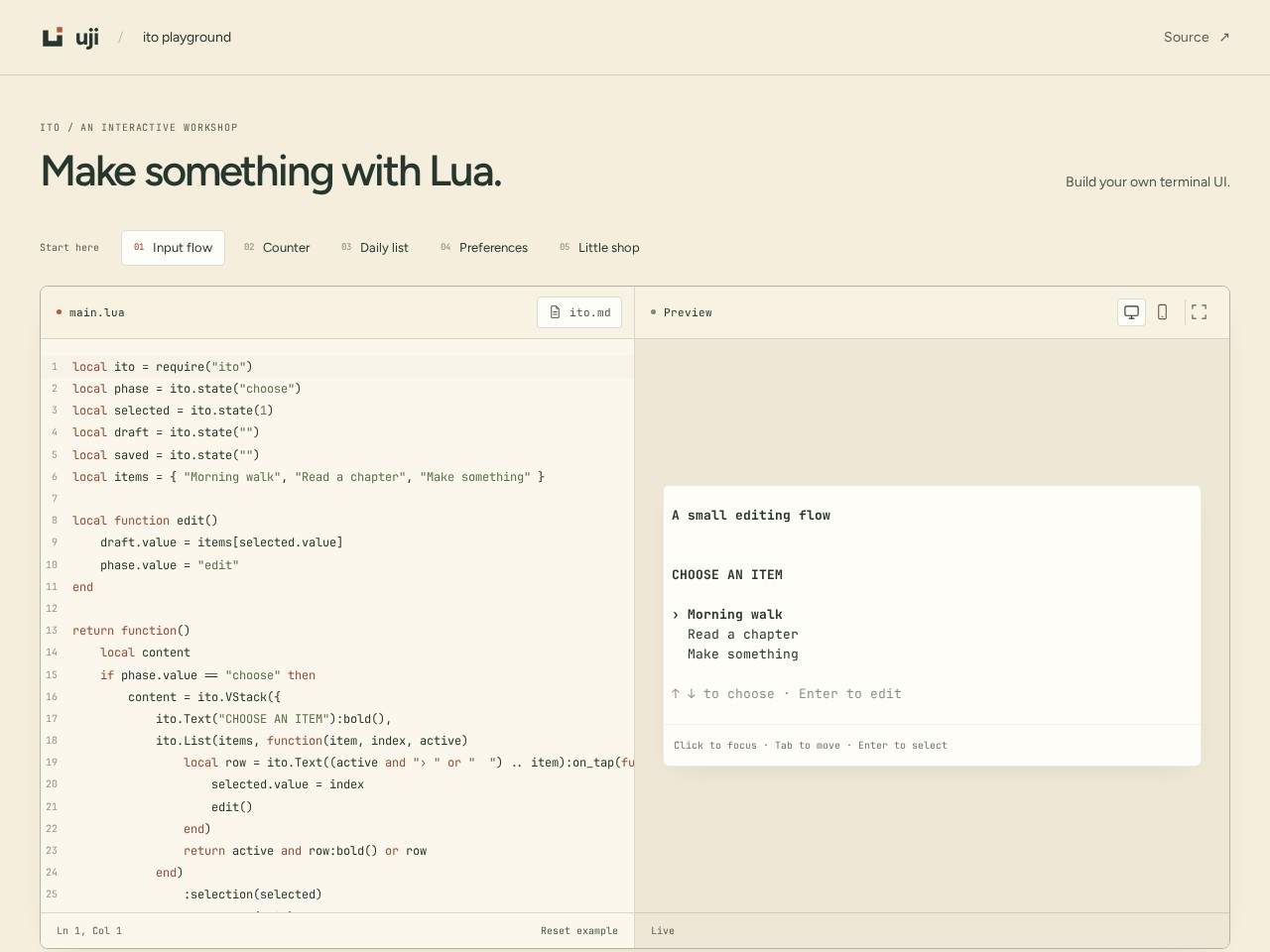Click the CHOOSE AN ITEM heading
Viewport: 1270px width, 952px height.
pos(727,575)
